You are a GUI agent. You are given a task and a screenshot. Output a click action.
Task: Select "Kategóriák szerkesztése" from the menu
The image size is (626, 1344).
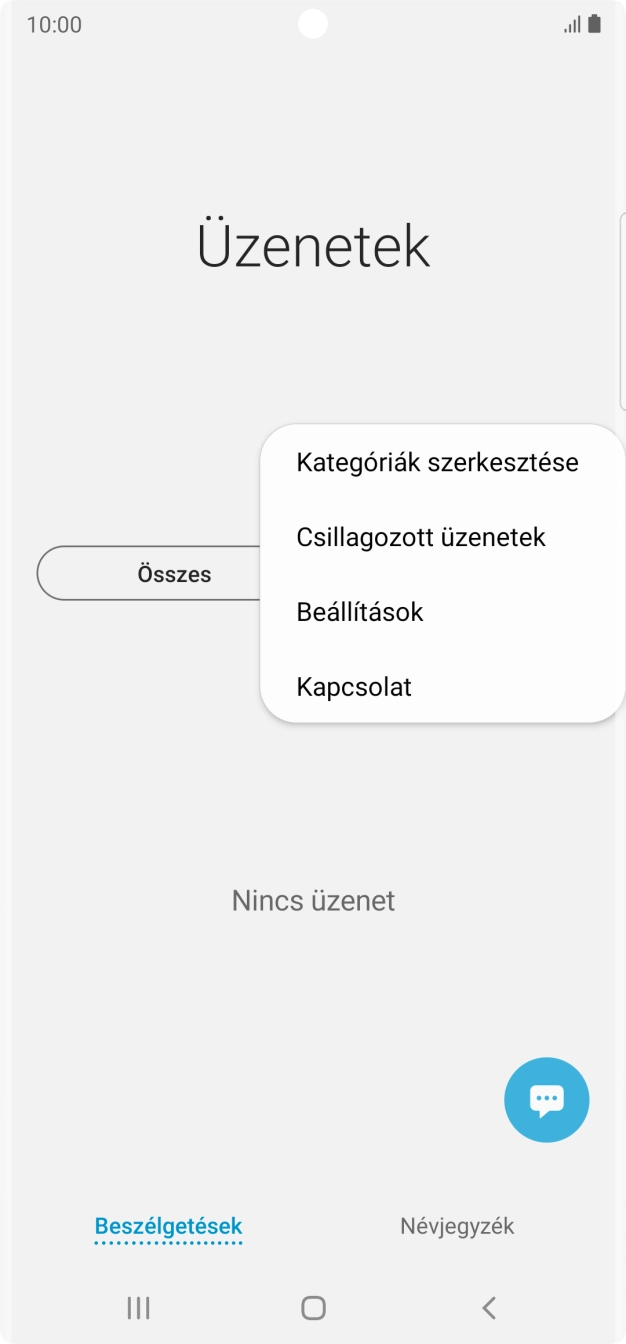pyautogui.click(x=437, y=461)
